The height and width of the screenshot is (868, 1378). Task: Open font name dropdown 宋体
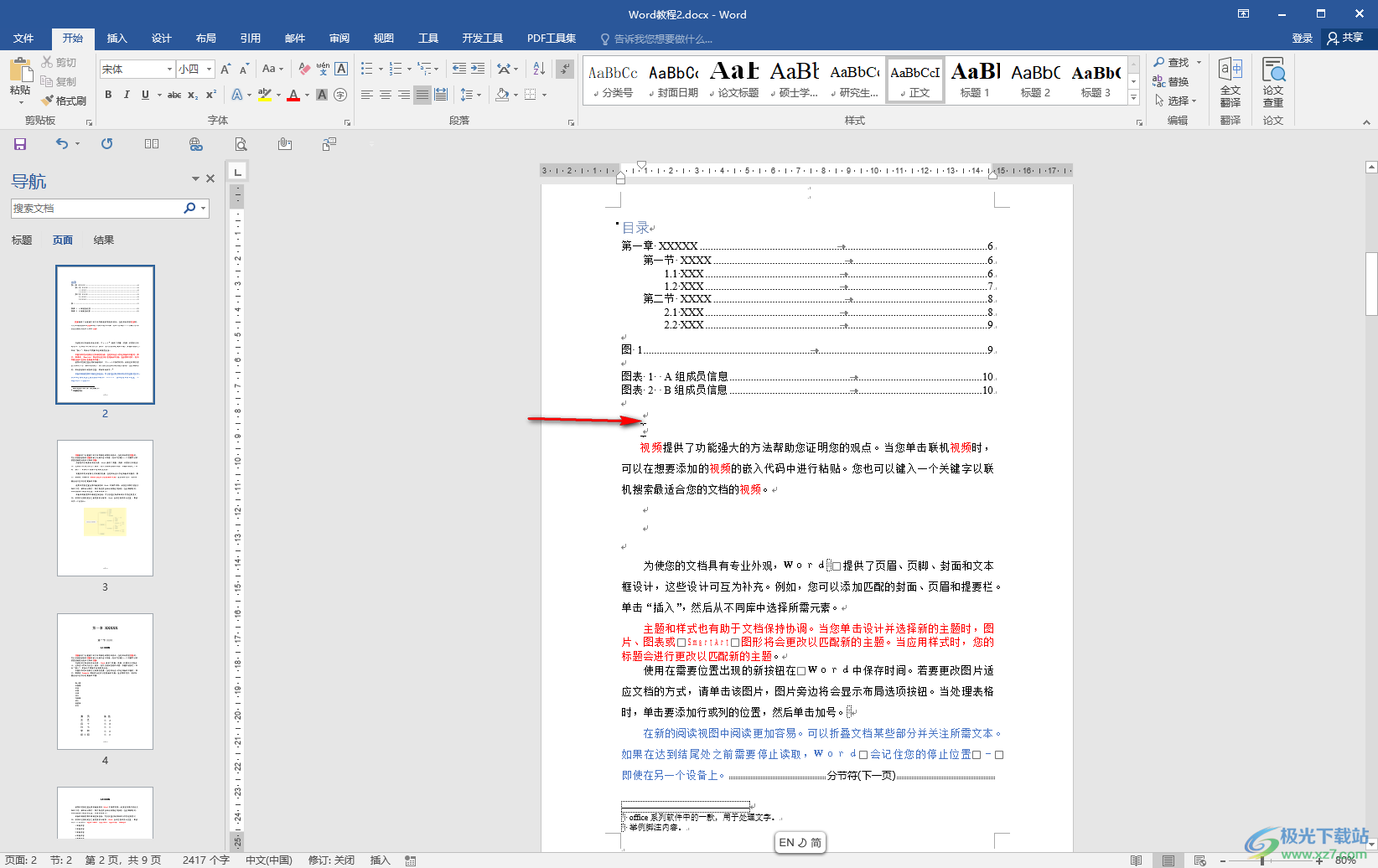(169, 69)
